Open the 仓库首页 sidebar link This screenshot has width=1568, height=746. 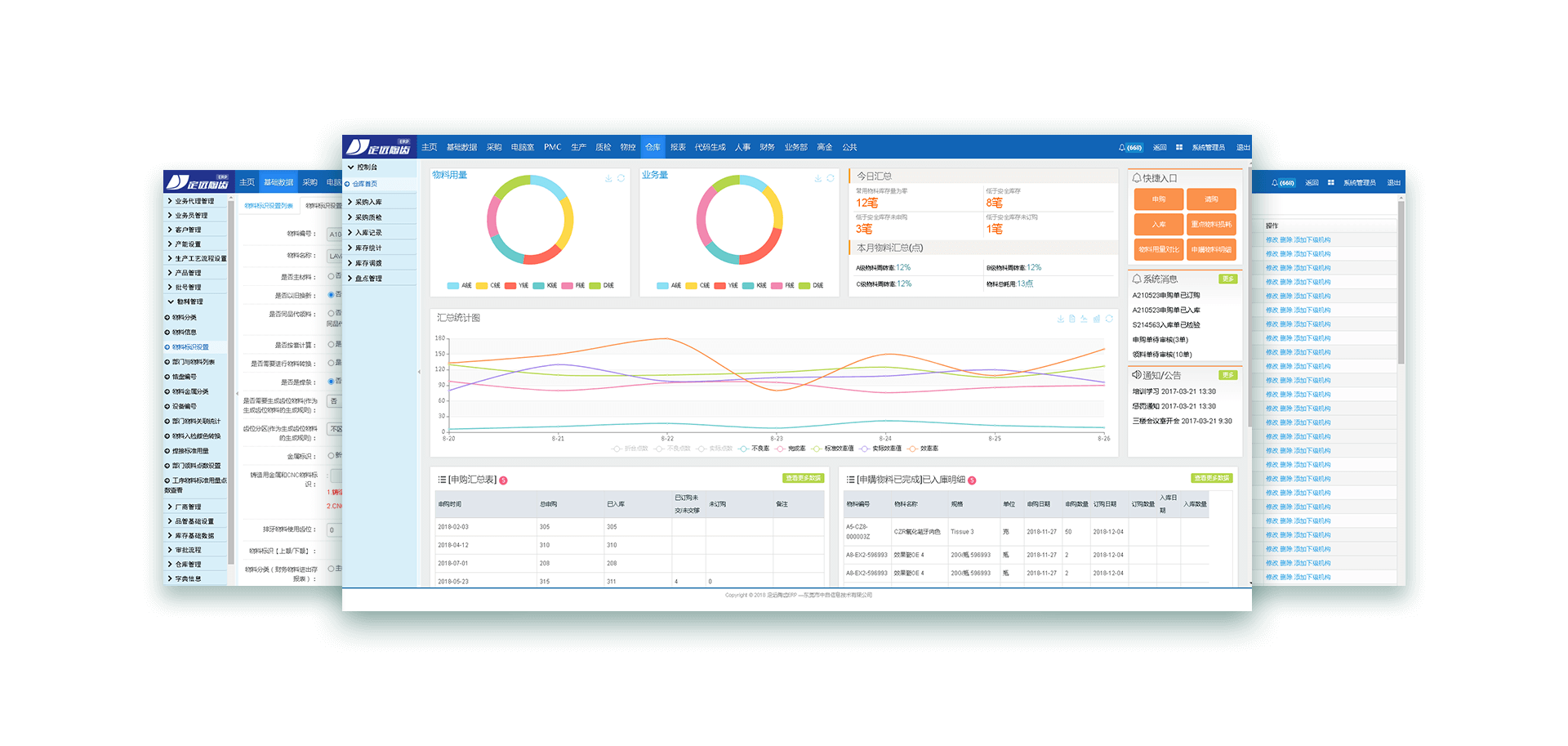click(x=364, y=184)
